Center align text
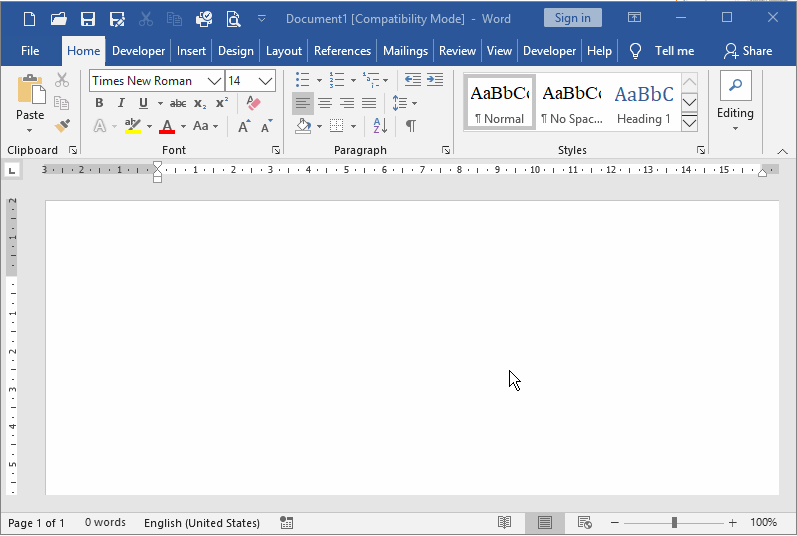797x536 pixels. pos(325,104)
